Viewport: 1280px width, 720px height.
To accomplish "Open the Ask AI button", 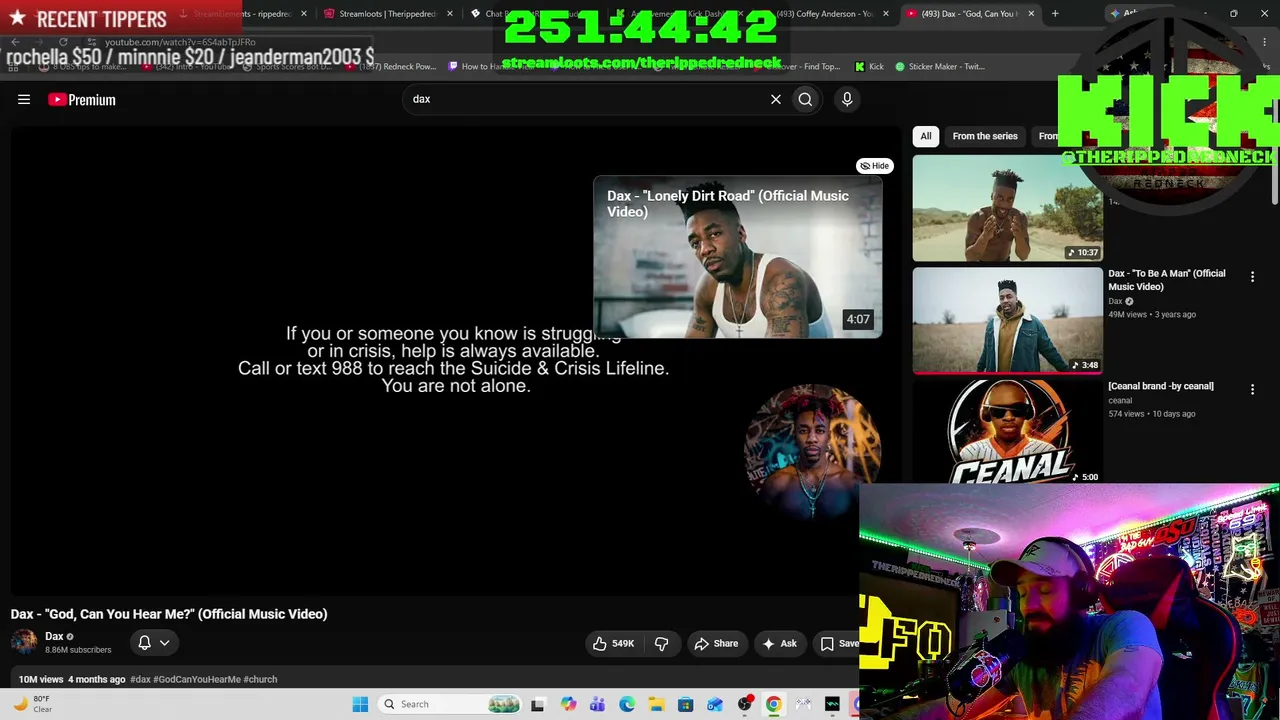I will (780, 644).
